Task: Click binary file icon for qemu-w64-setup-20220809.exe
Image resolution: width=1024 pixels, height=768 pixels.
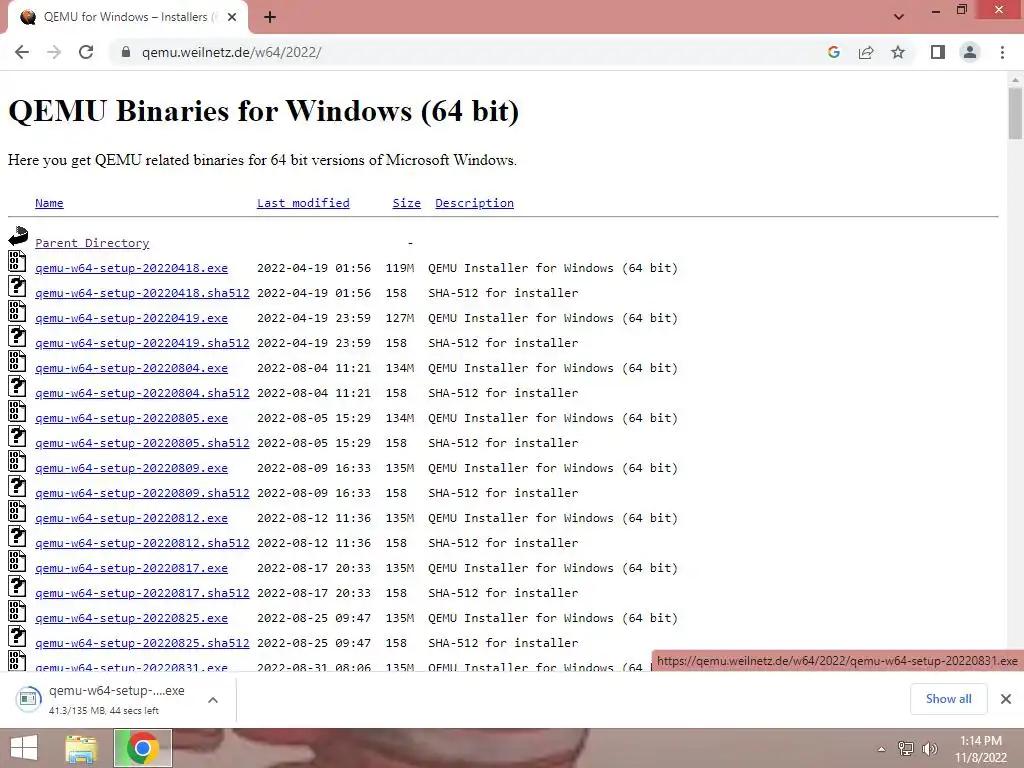Action: (17, 462)
